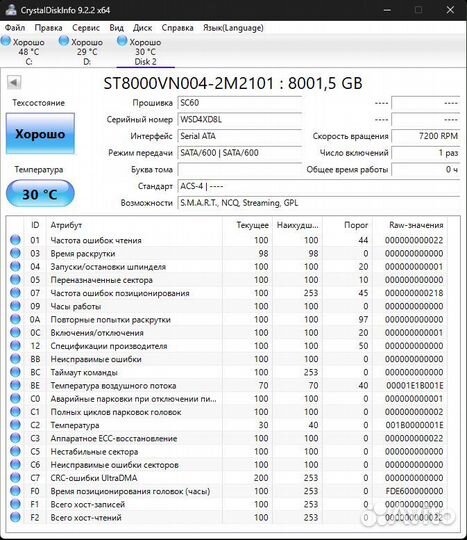Click status icon for attribute F0

(15, 491)
